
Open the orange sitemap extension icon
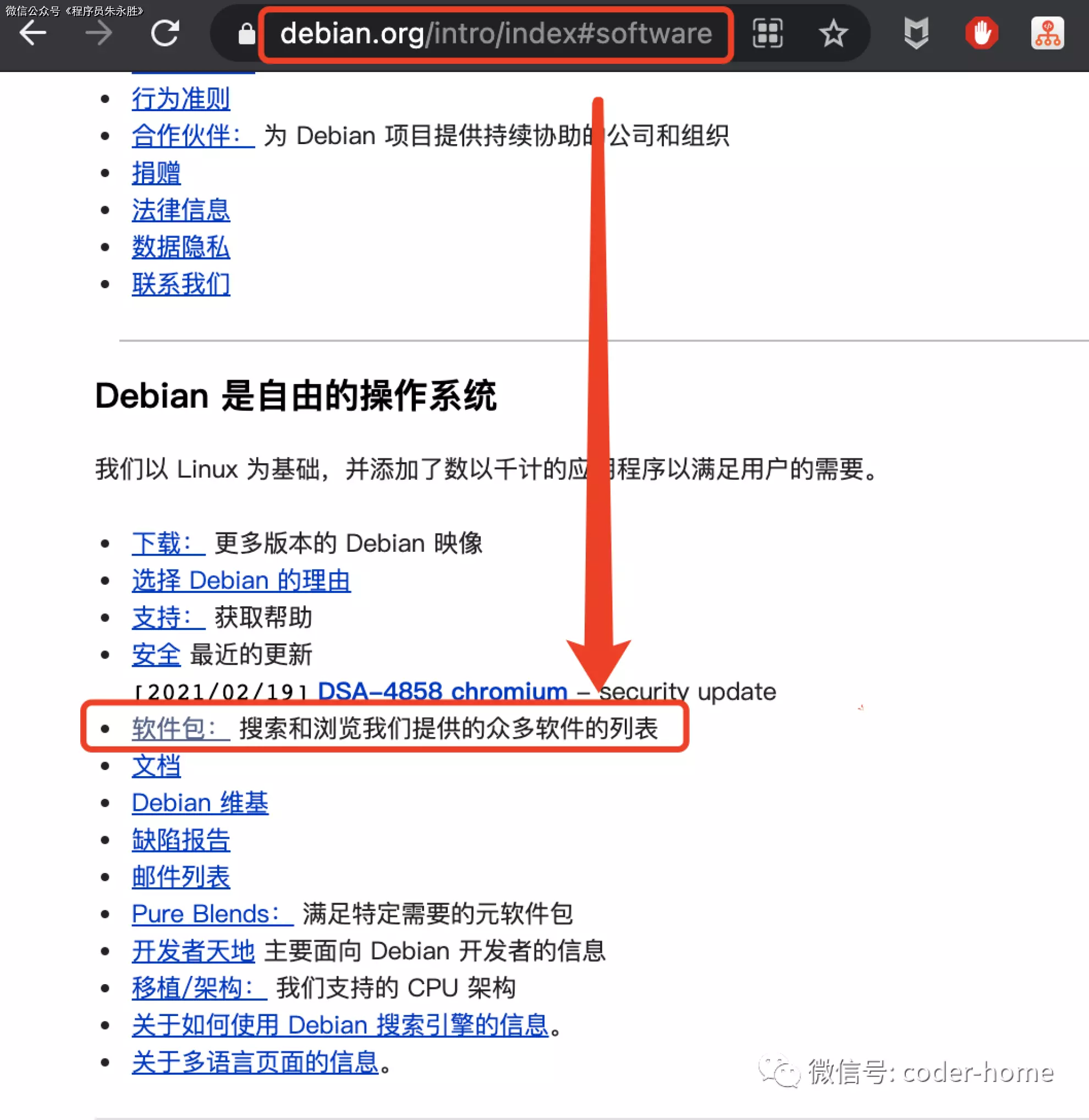(1047, 33)
